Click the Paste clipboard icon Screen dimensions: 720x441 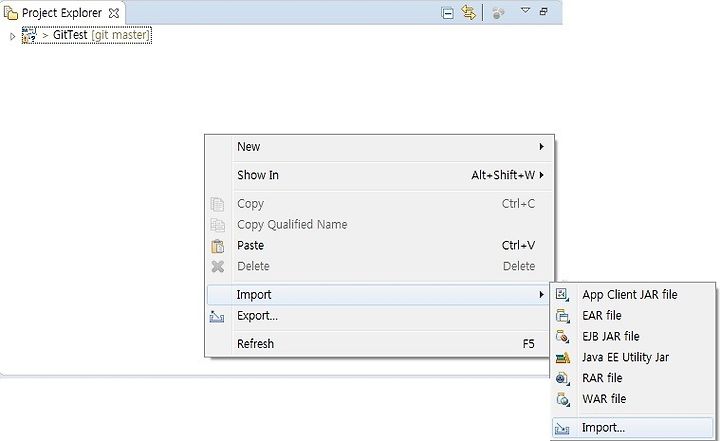(x=217, y=246)
